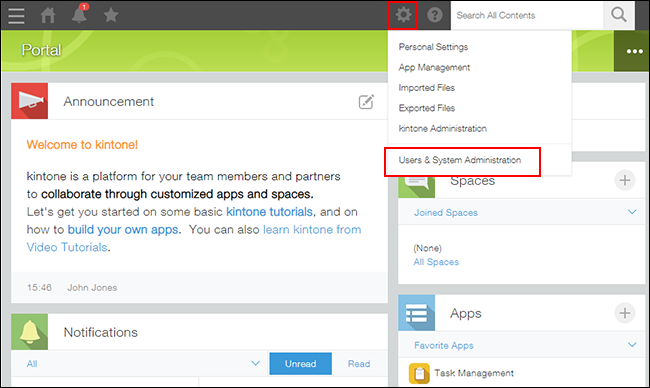The image size is (650, 388).
Task: Go to the Home portal icon
Action: pos(48,15)
